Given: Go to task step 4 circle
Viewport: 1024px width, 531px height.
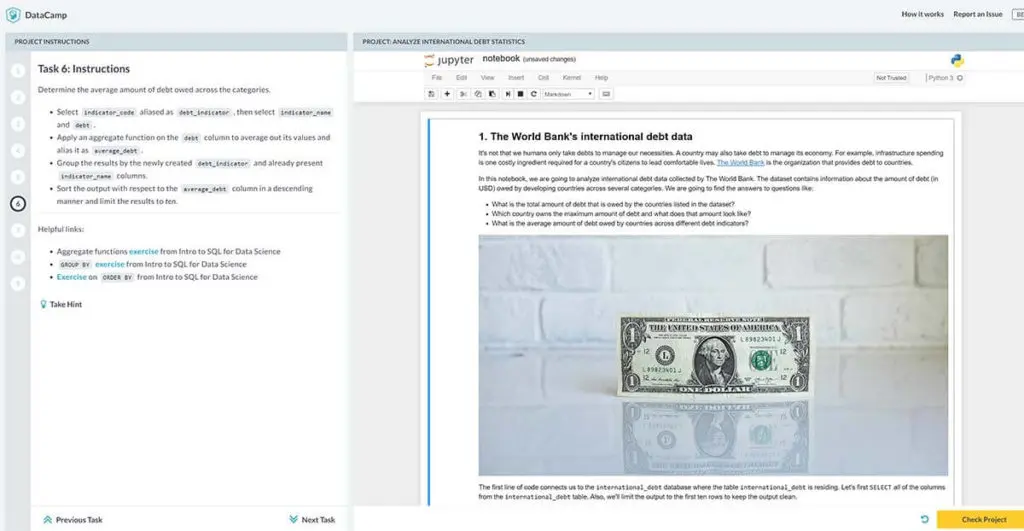Looking at the screenshot, I should [18, 150].
